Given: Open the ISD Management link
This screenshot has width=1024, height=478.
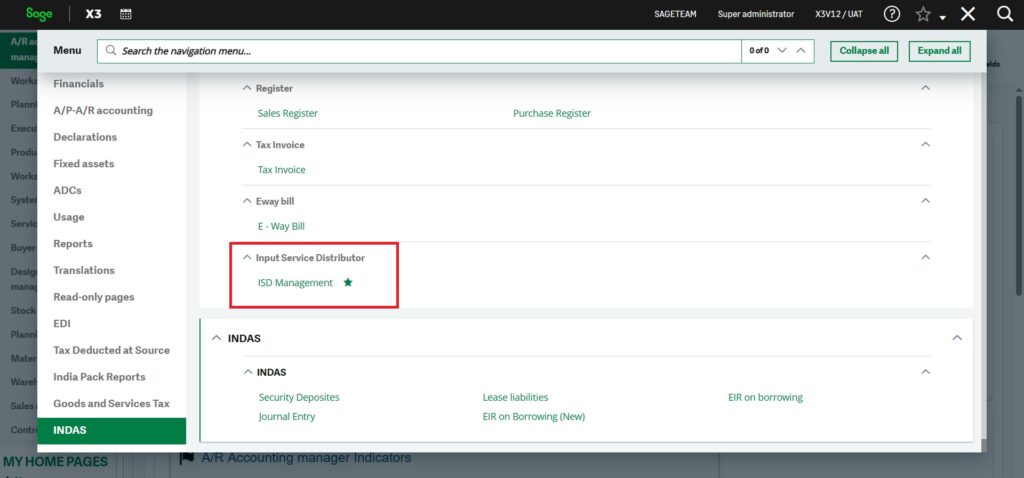Looking at the screenshot, I should tap(295, 283).
